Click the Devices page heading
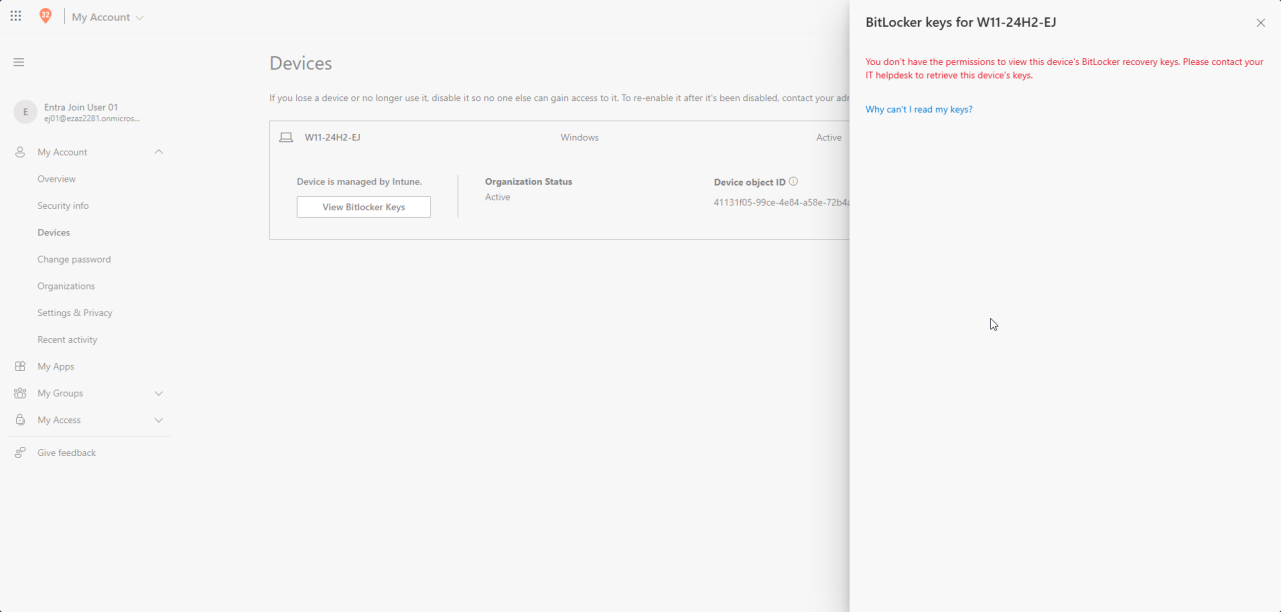The width and height of the screenshot is (1281, 612). tap(301, 63)
